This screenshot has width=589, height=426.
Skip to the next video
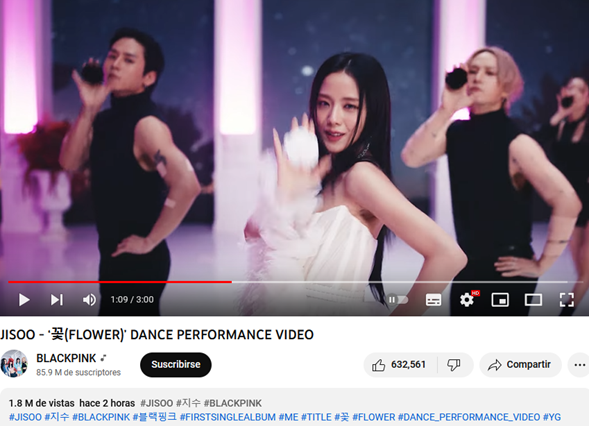pyautogui.click(x=57, y=300)
